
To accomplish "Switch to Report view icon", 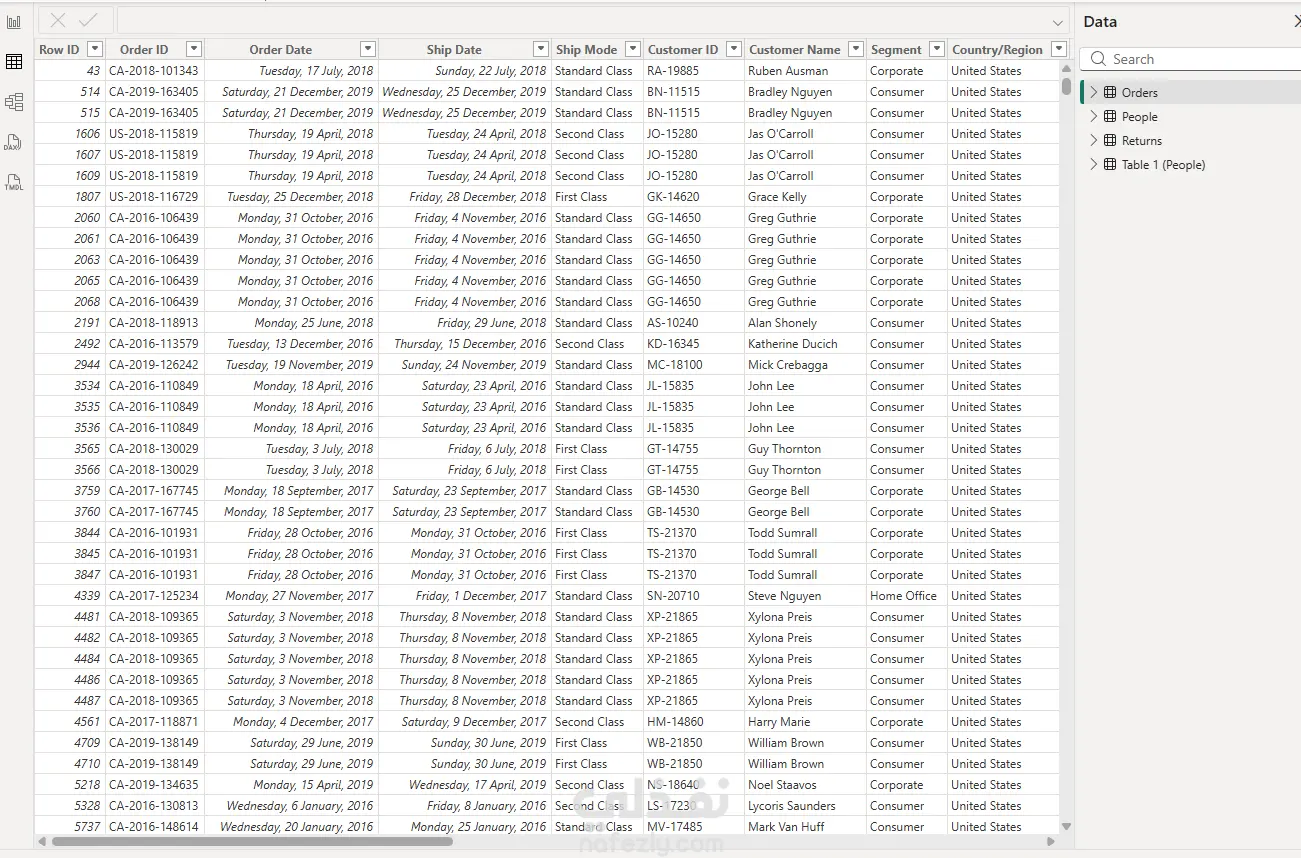I will tap(14, 22).
